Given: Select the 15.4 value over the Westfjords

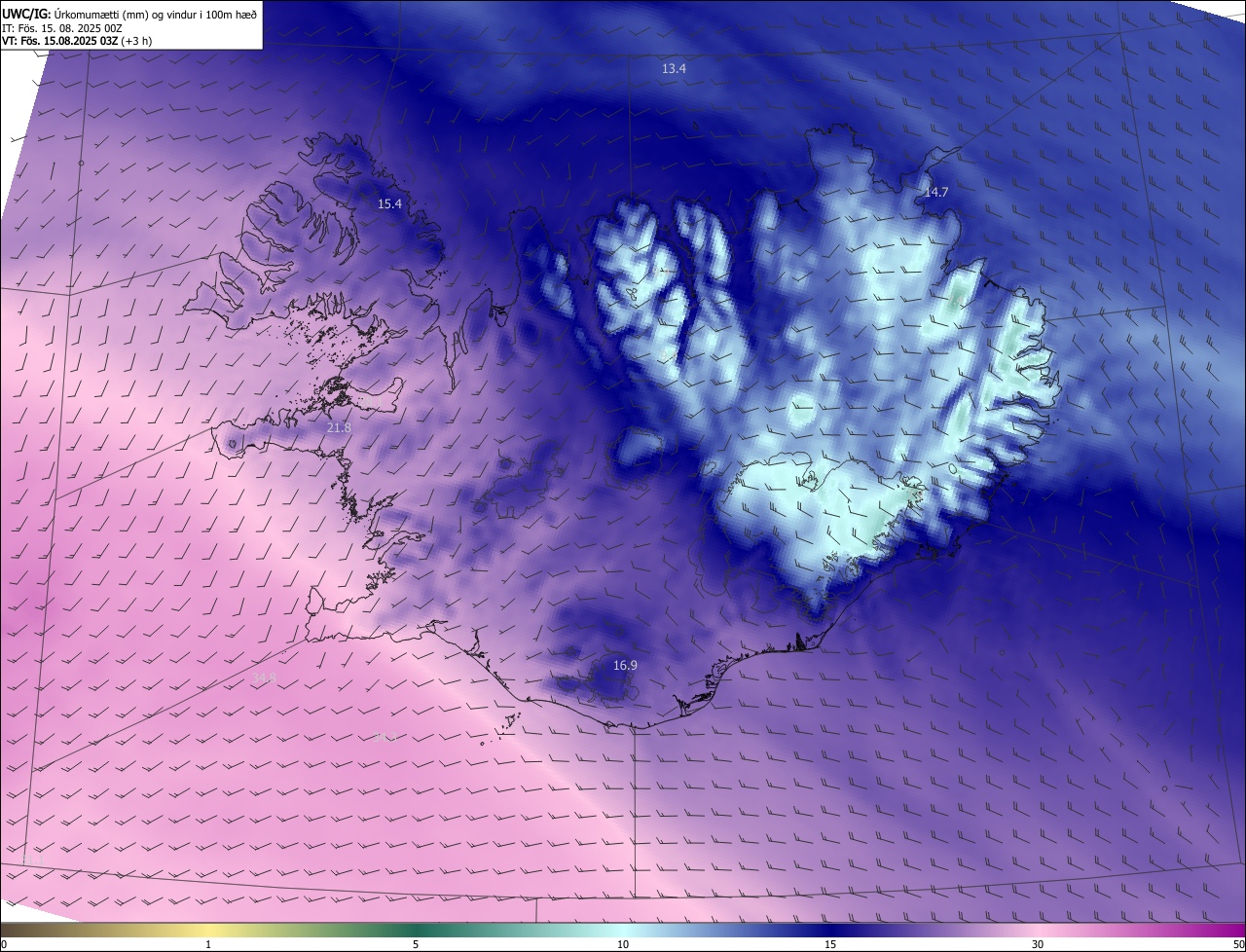Looking at the screenshot, I should [389, 203].
